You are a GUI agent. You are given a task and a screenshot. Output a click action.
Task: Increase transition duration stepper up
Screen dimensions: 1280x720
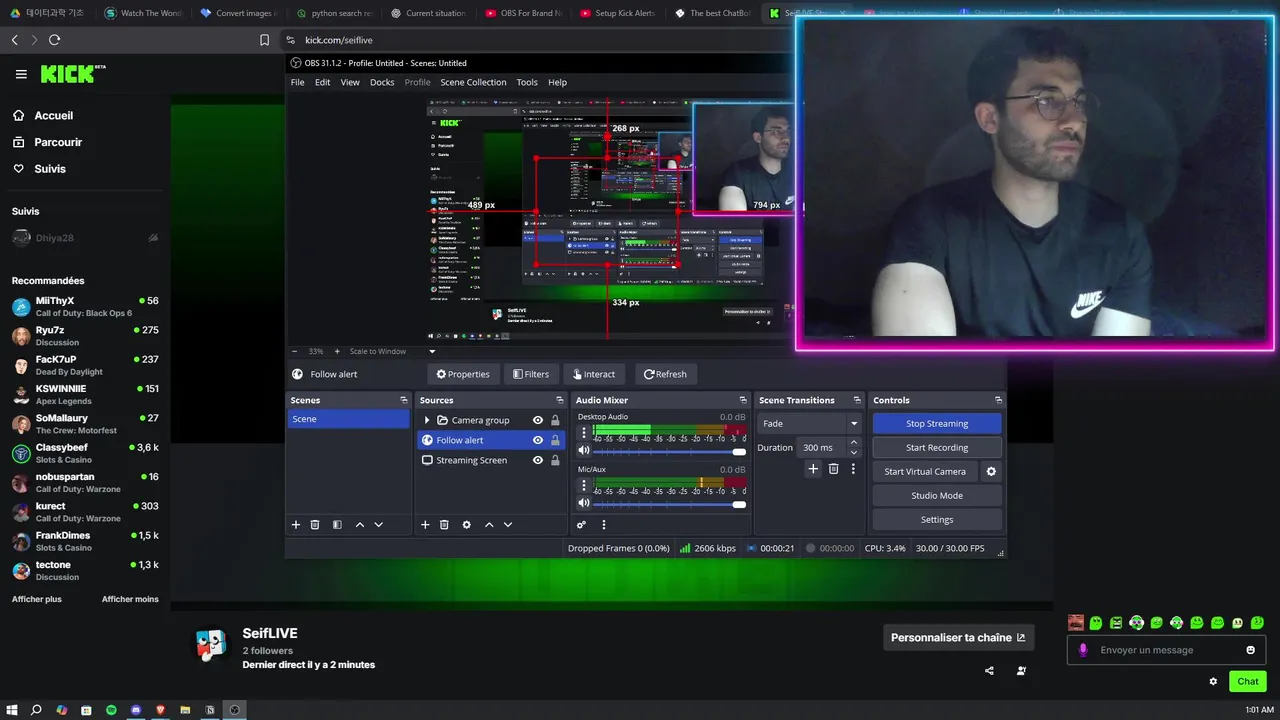(854, 443)
